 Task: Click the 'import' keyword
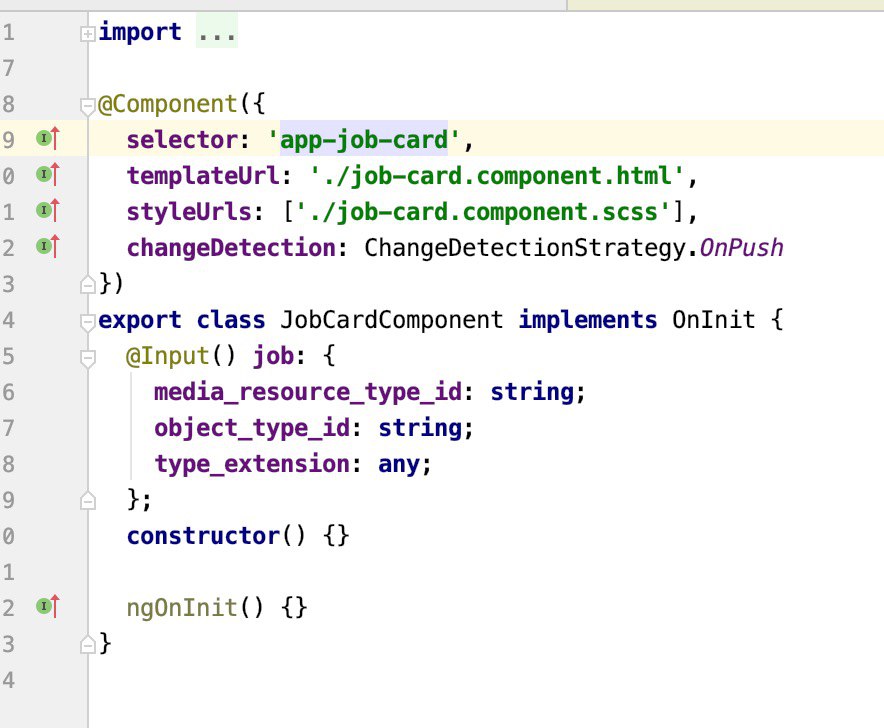point(140,32)
